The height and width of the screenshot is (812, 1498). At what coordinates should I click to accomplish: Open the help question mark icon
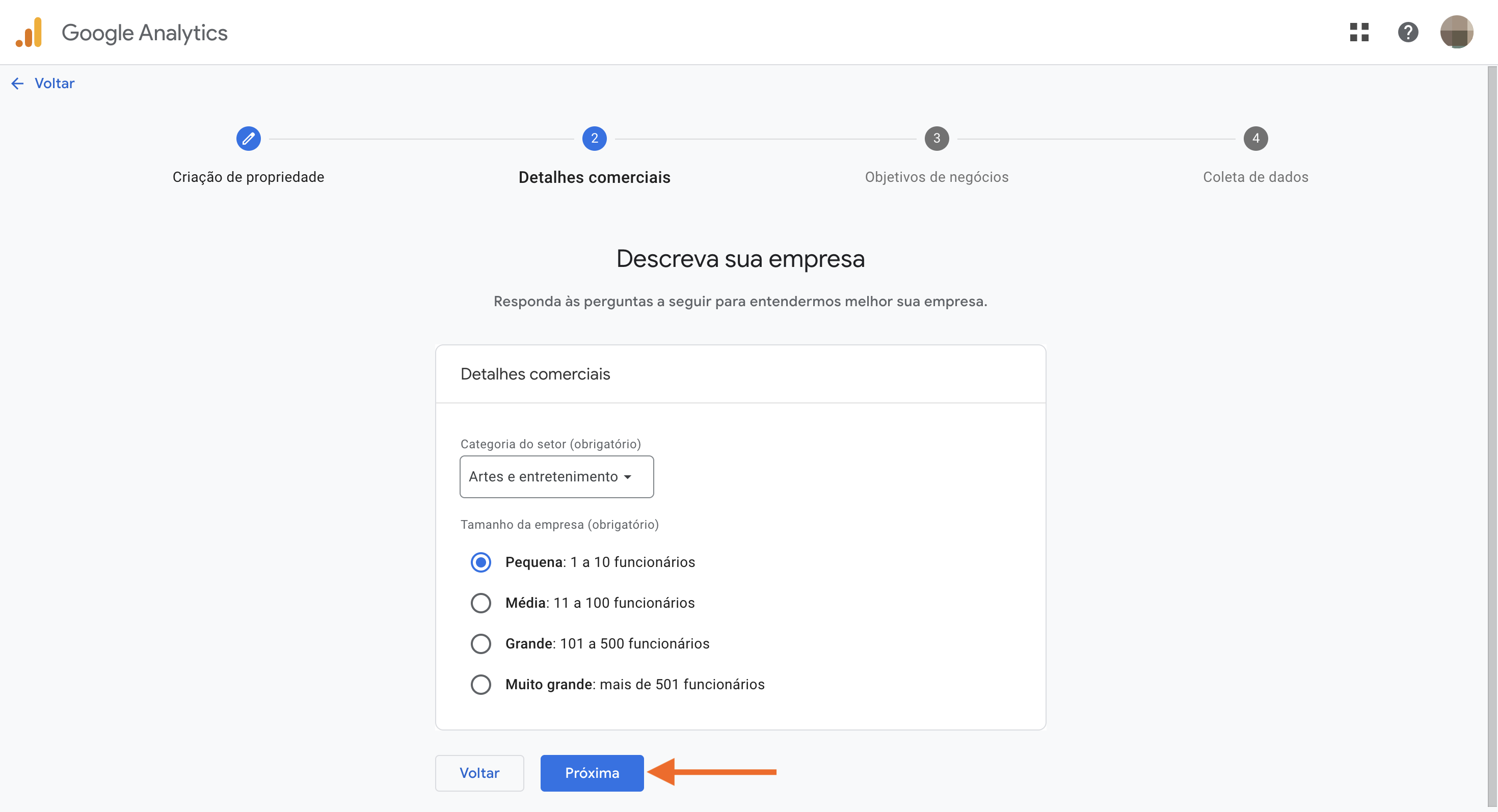(1408, 33)
